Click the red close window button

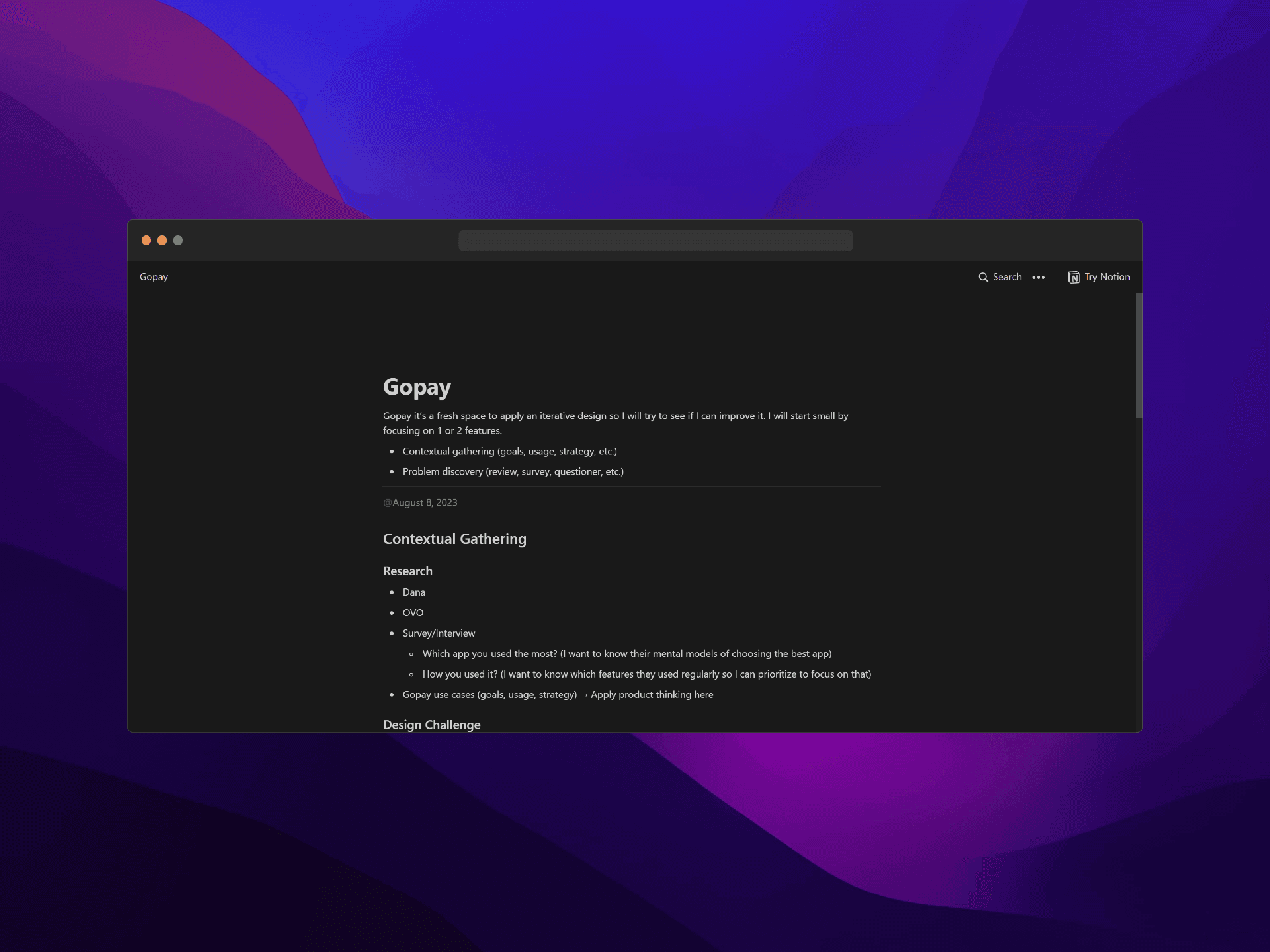(x=146, y=241)
